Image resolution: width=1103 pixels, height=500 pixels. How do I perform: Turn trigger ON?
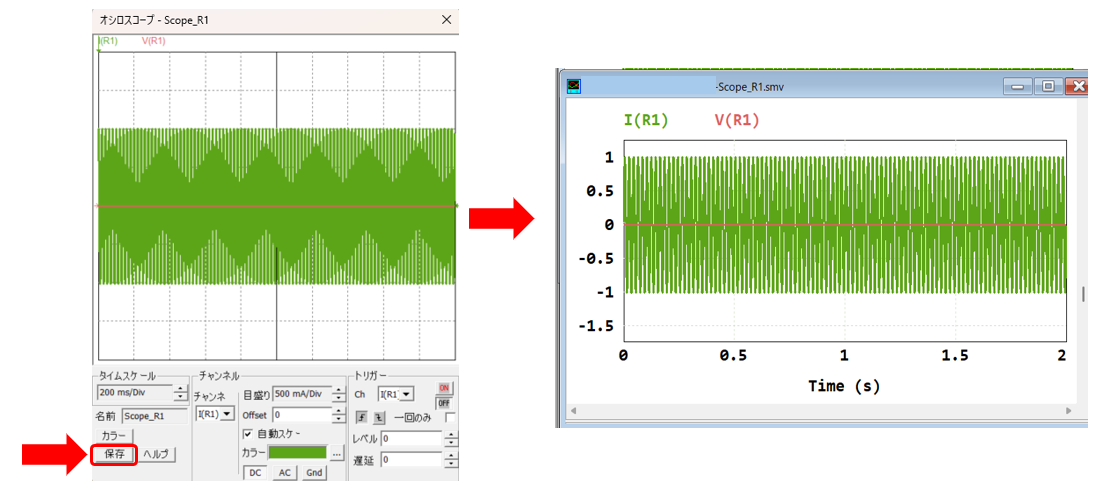[444, 388]
